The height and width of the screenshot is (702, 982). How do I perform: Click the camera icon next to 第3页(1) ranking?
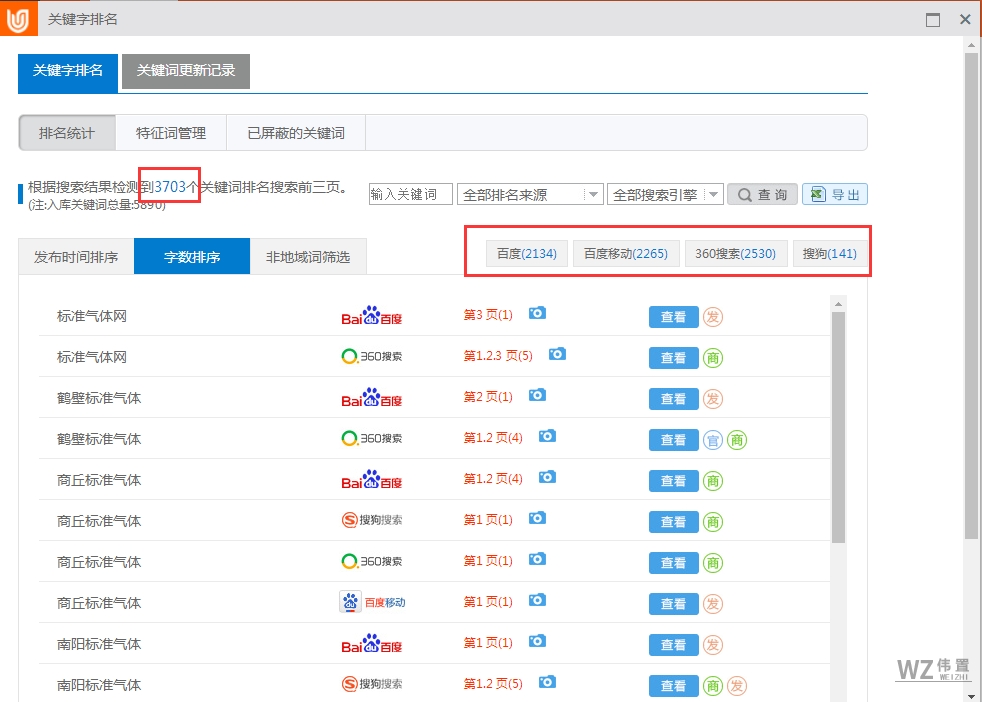tap(537, 313)
